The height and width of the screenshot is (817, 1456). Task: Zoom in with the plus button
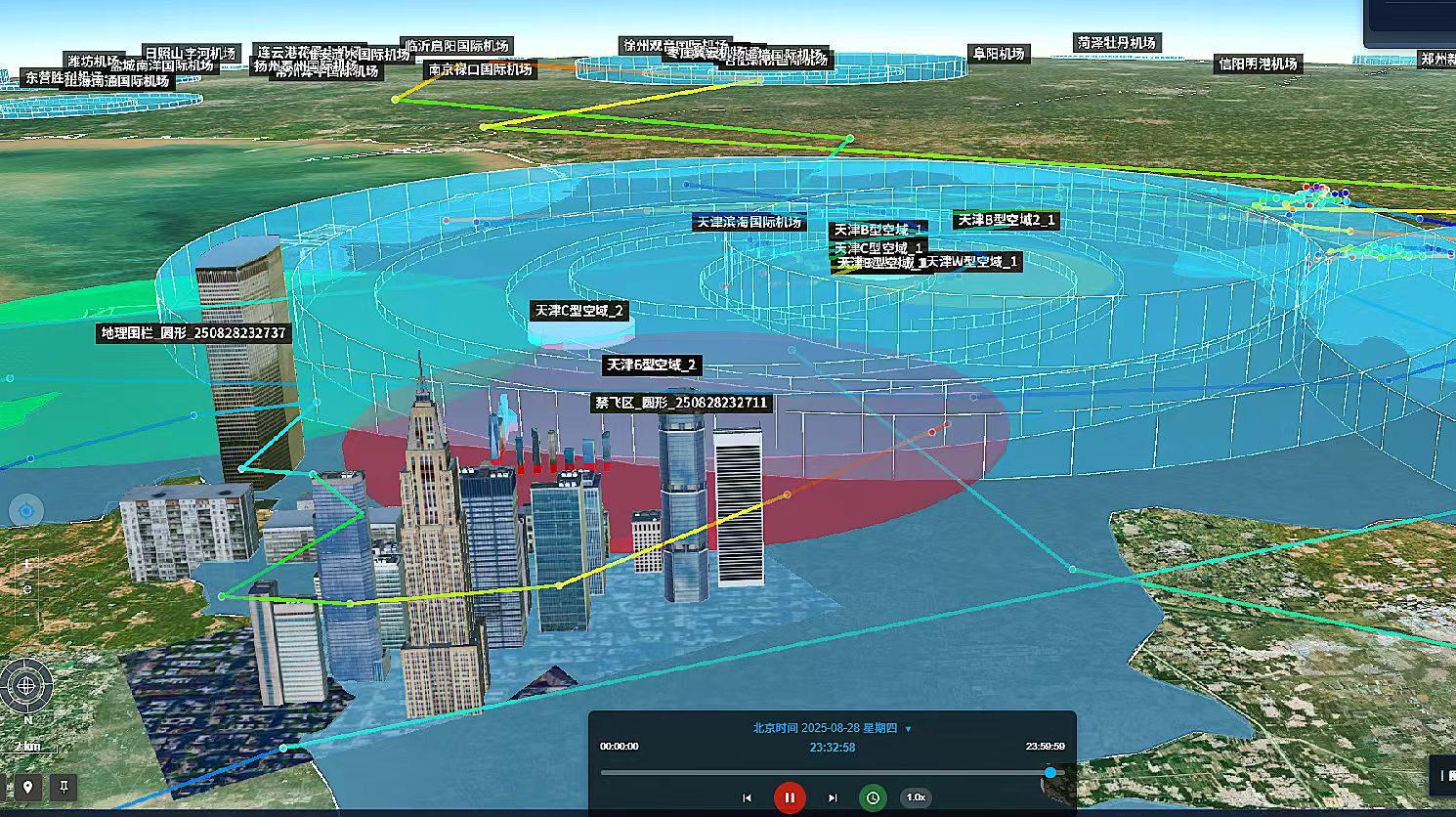point(27,565)
